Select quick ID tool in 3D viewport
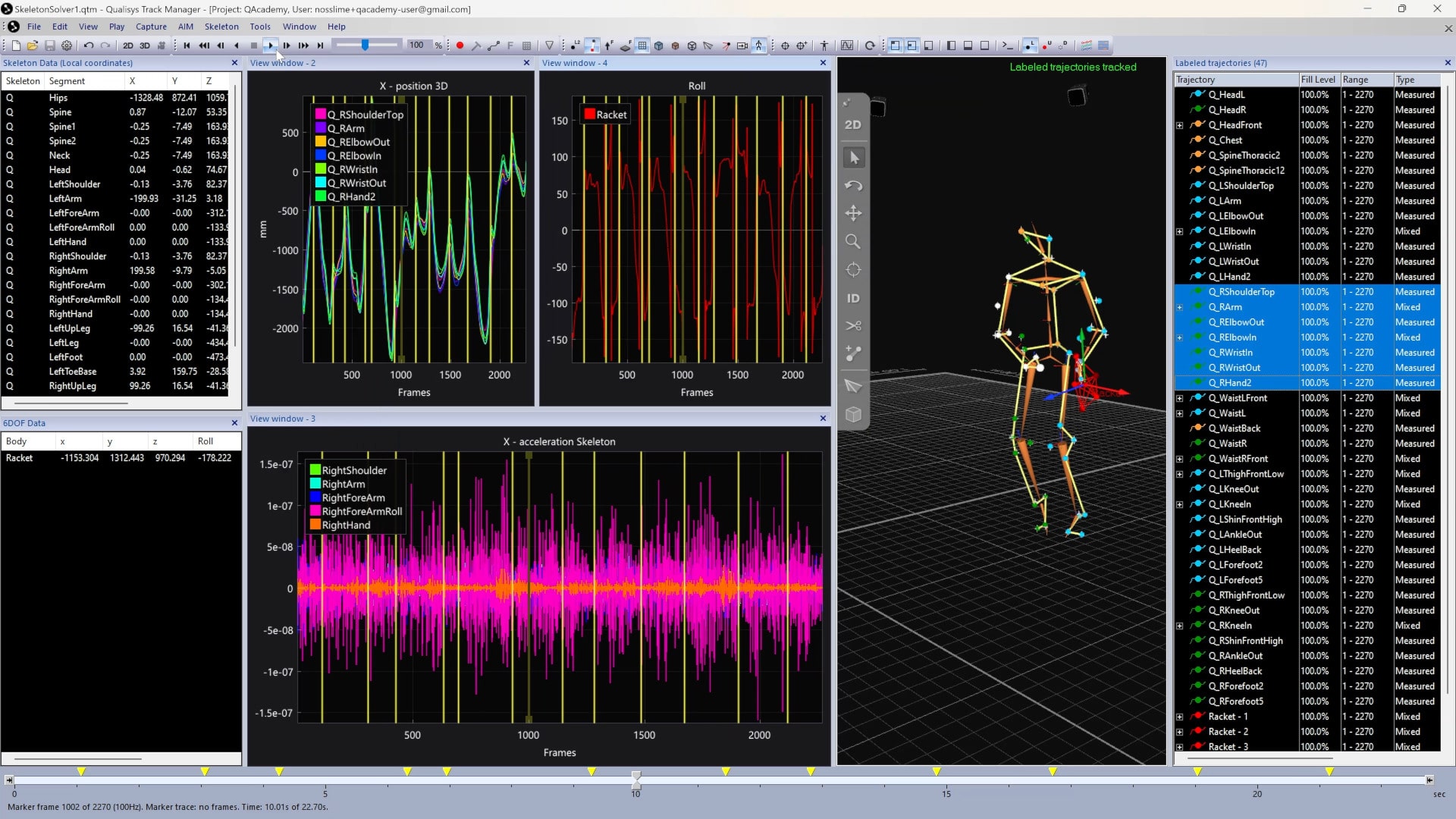Image resolution: width=1456 pixels, height=819 pixels. (x=854, y=298)
